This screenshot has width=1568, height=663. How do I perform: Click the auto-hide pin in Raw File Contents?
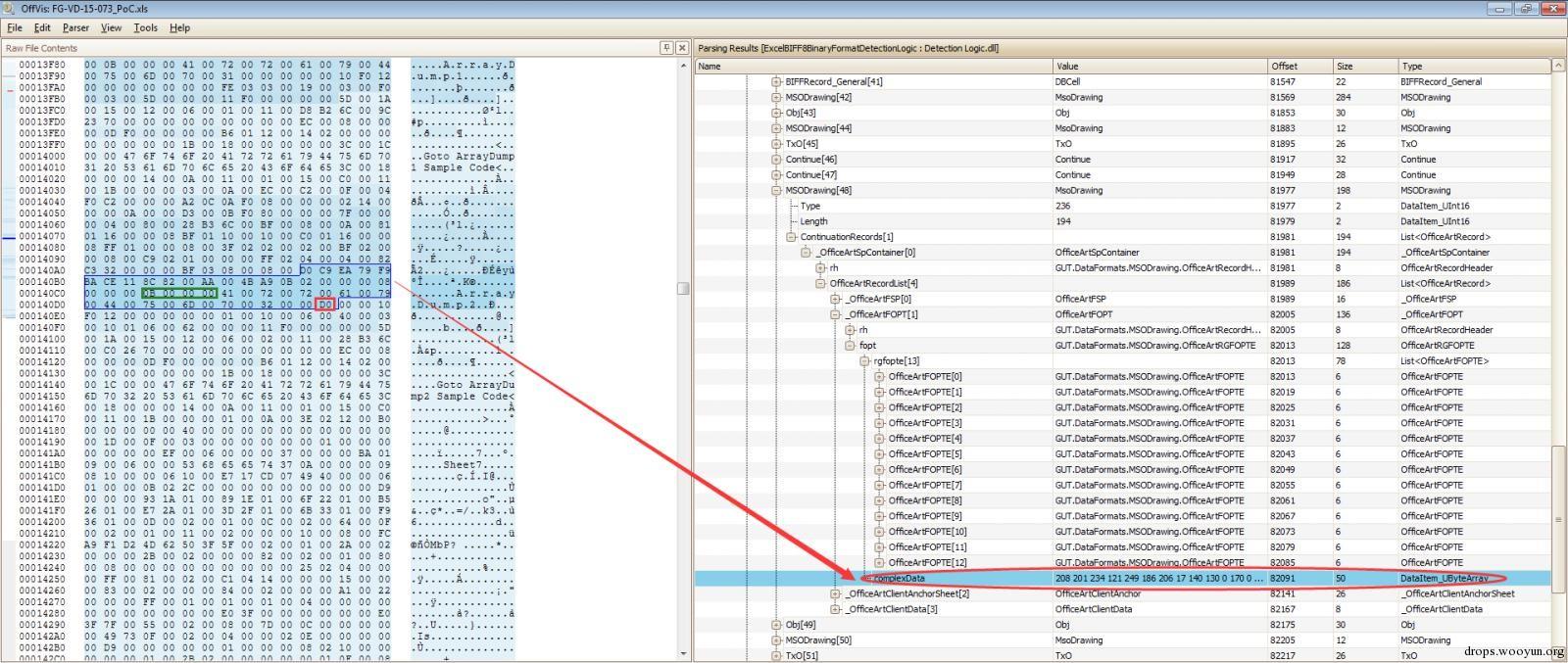(x=667, y=47)
